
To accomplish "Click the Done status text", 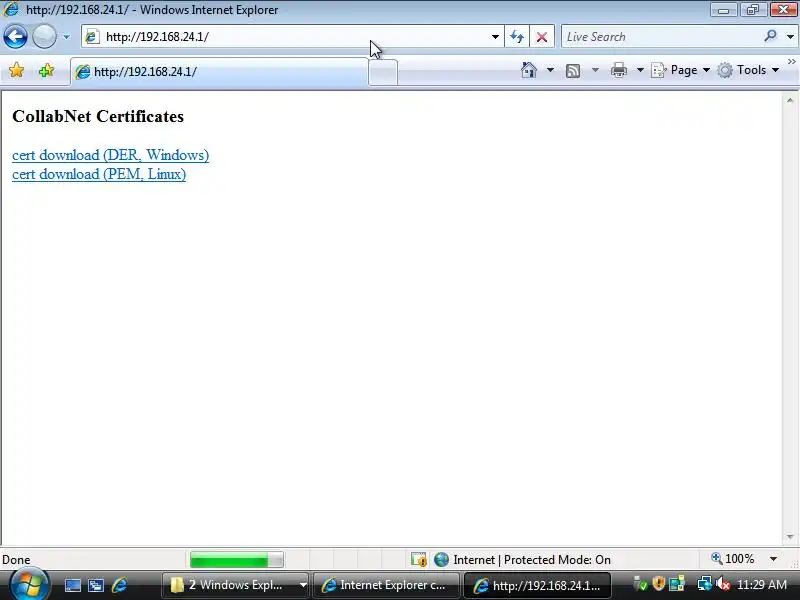I will tap(16, 560).
